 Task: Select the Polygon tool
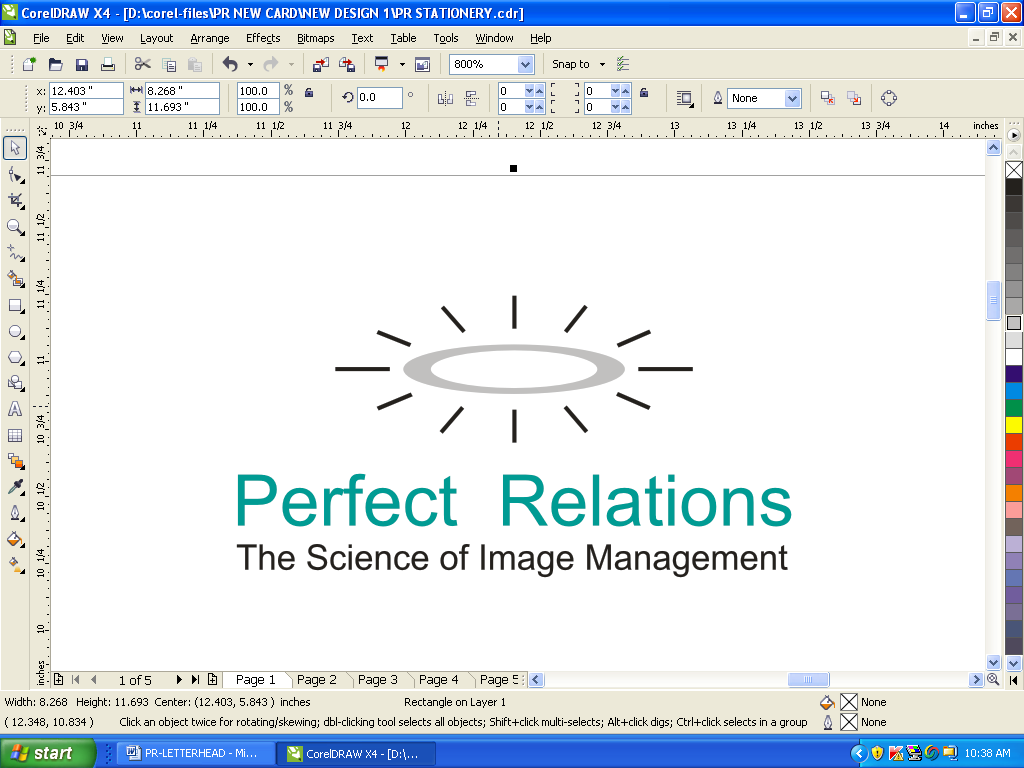tap(15, 358)
